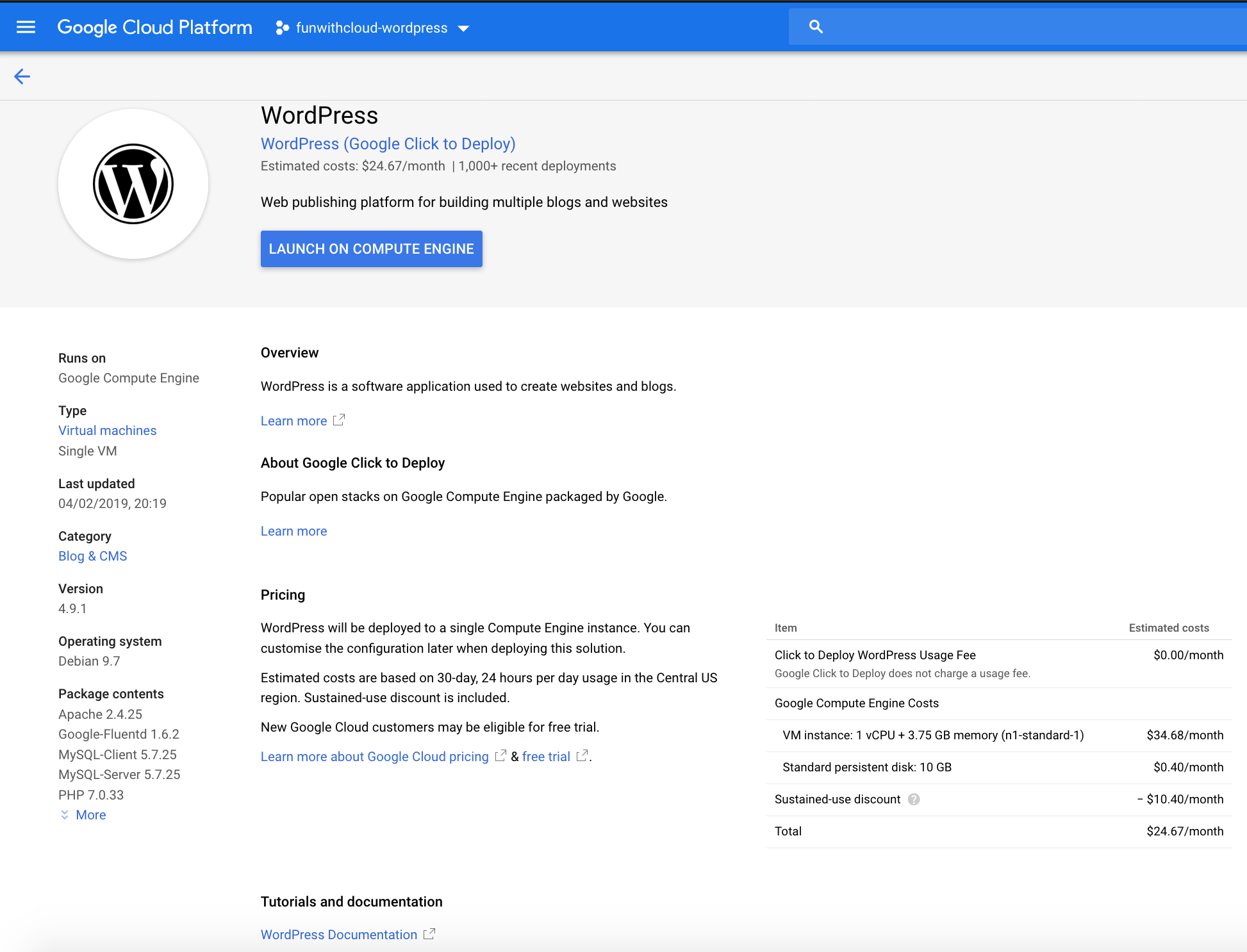Click in the top search field

click(x=1025, y=27)
